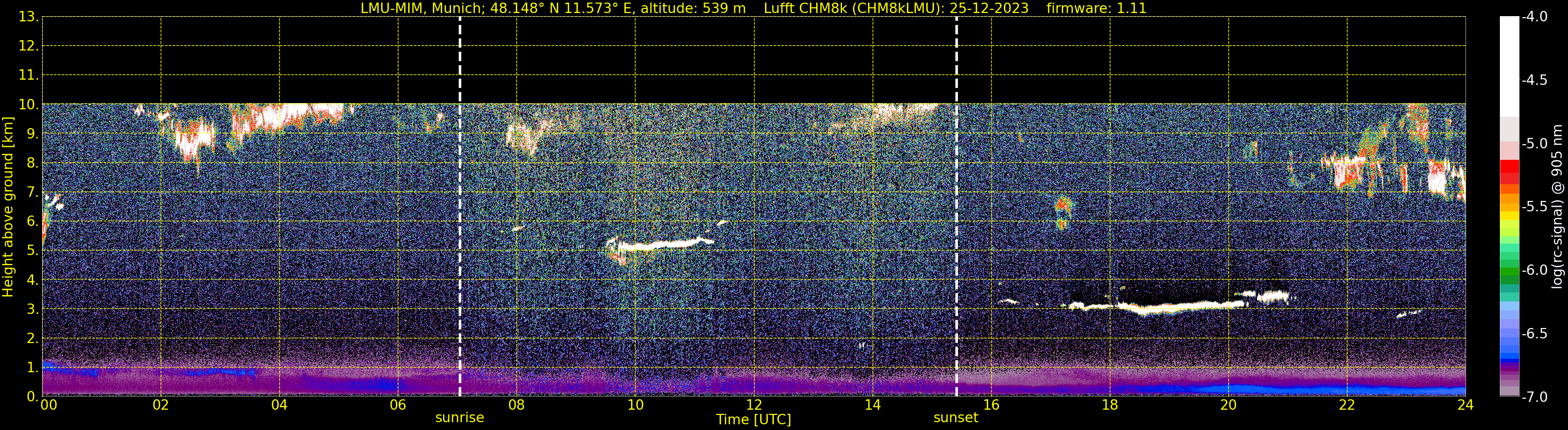Click the colorbar tick label '-6.0'
1568x430 pixels.
click(1535, 270)
